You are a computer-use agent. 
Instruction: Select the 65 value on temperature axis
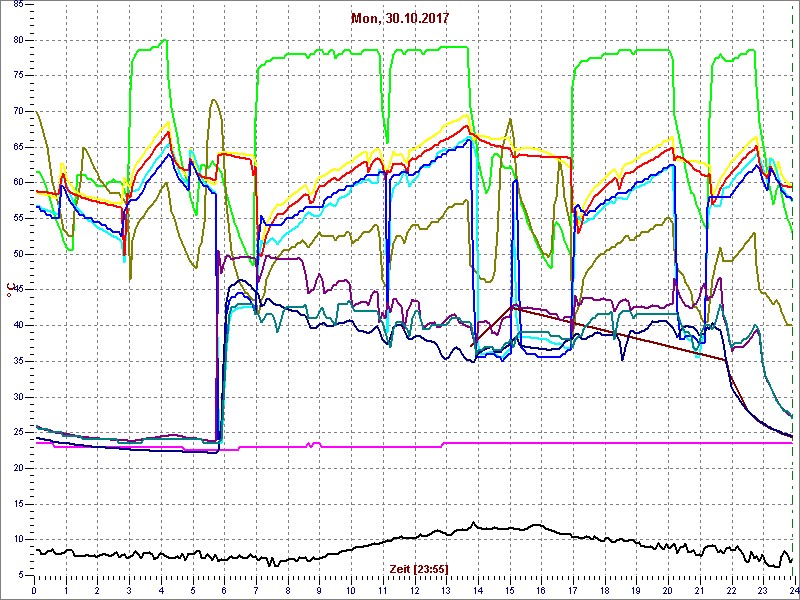[19, 147]
